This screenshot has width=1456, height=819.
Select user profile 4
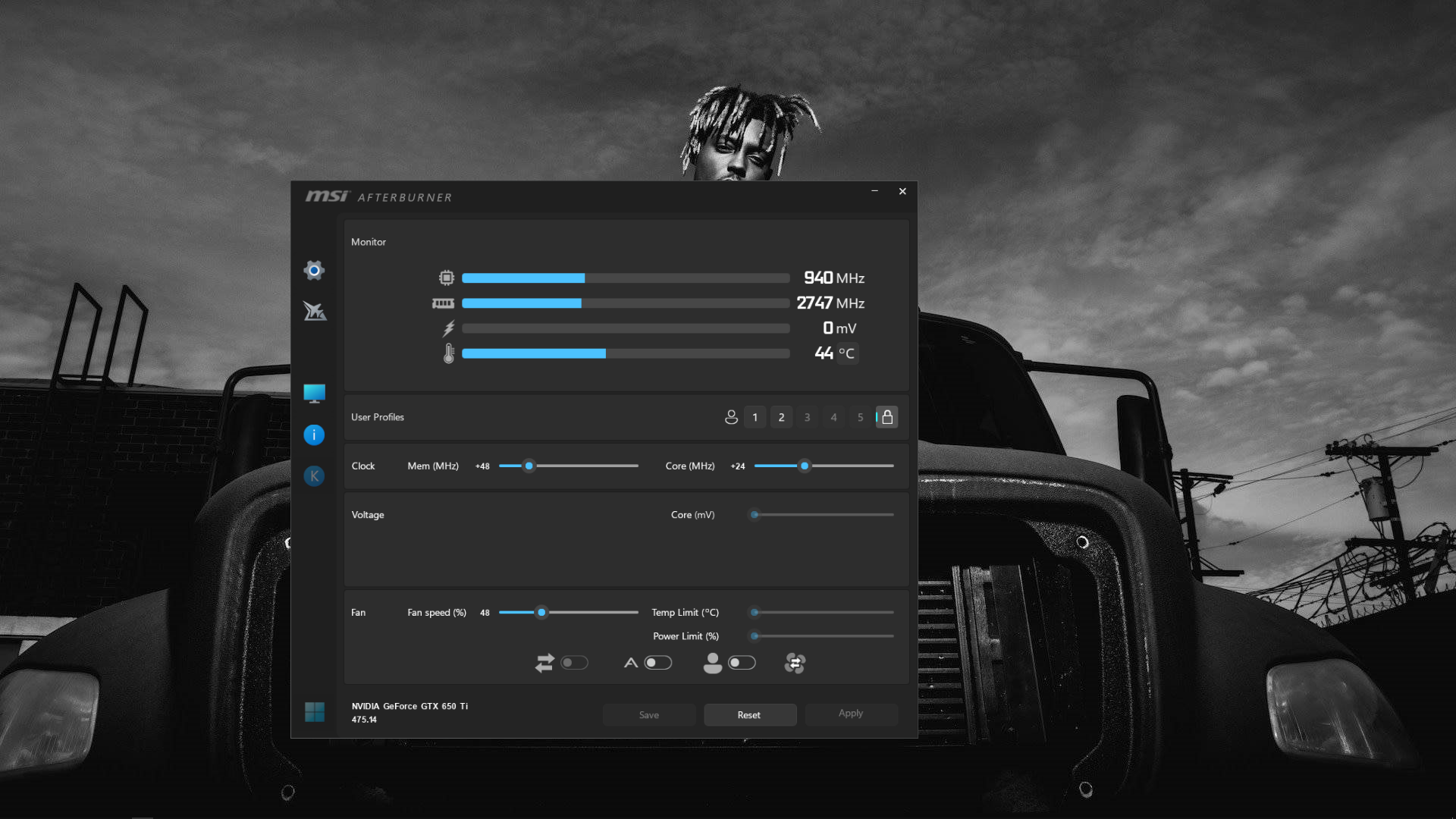833,417
